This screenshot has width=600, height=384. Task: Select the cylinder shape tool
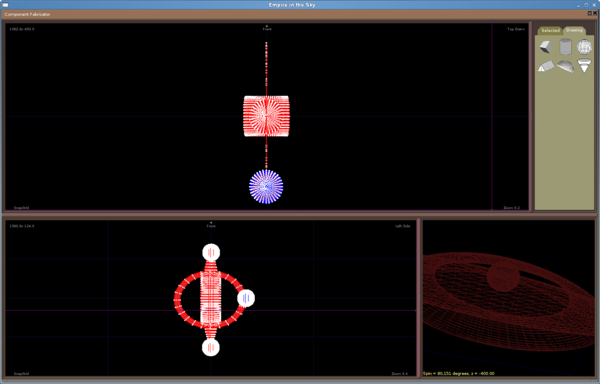pos(565,47)
